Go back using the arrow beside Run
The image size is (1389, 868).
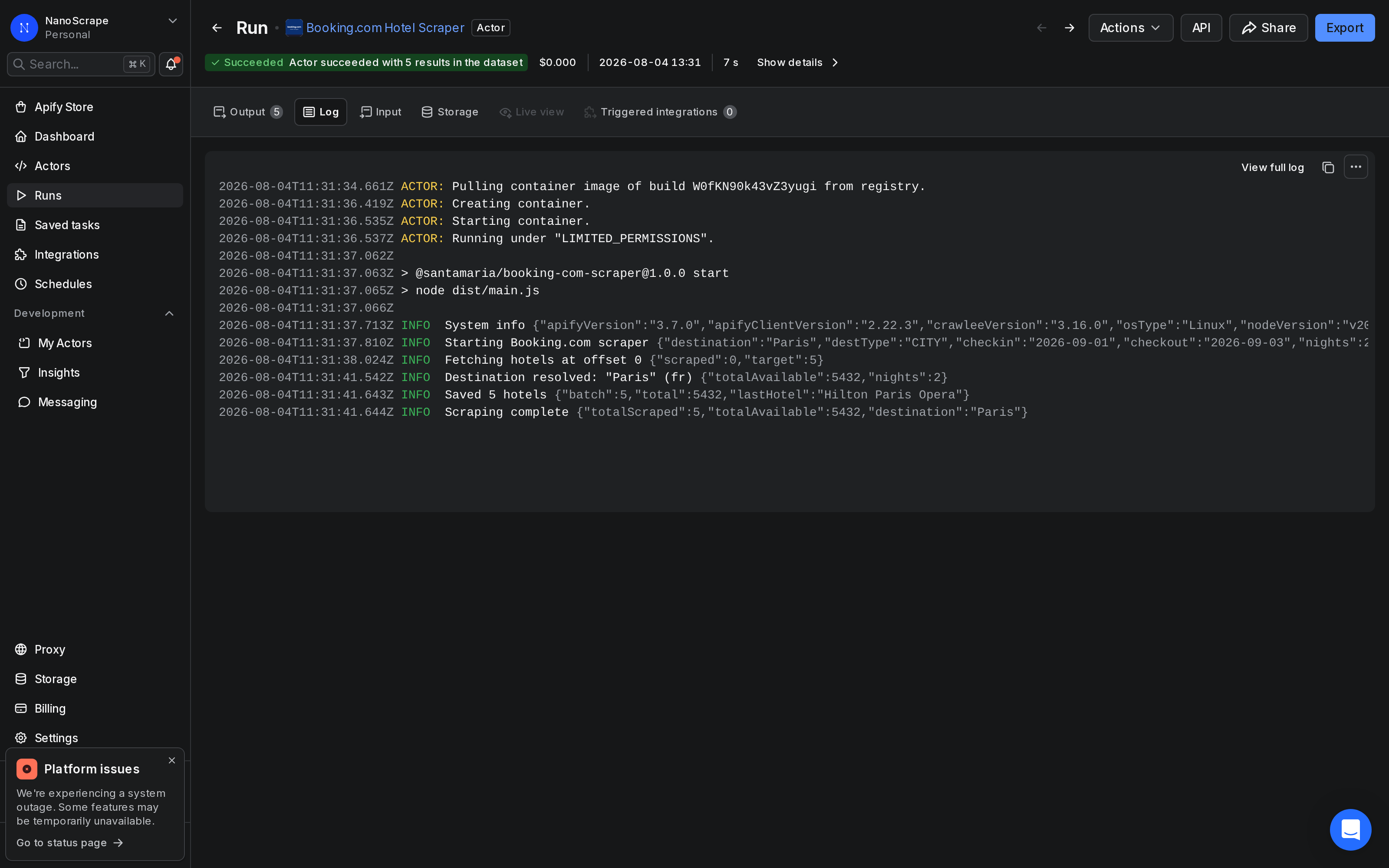tap(217, 27)
